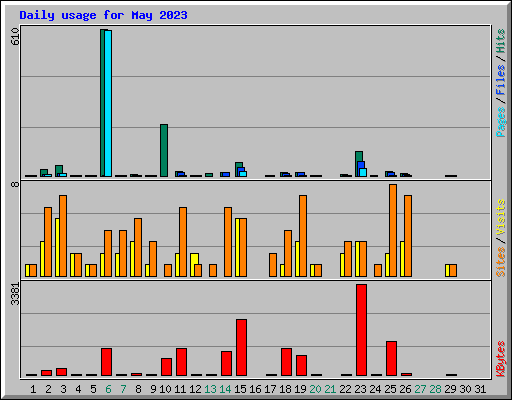
Task: Click the Hits legend label
Action: pos(501,41)
